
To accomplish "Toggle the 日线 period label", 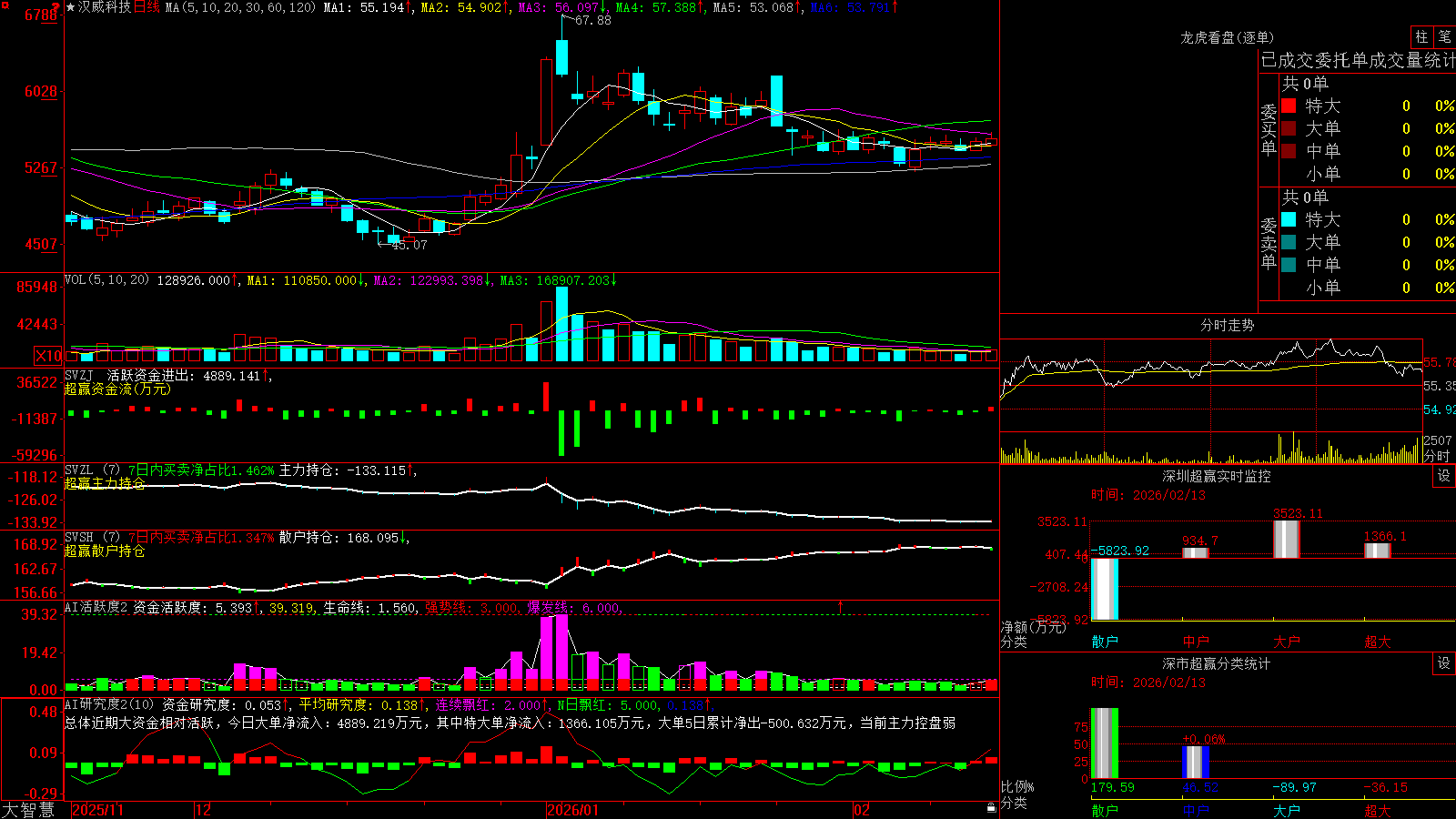I will coord(147,7).
